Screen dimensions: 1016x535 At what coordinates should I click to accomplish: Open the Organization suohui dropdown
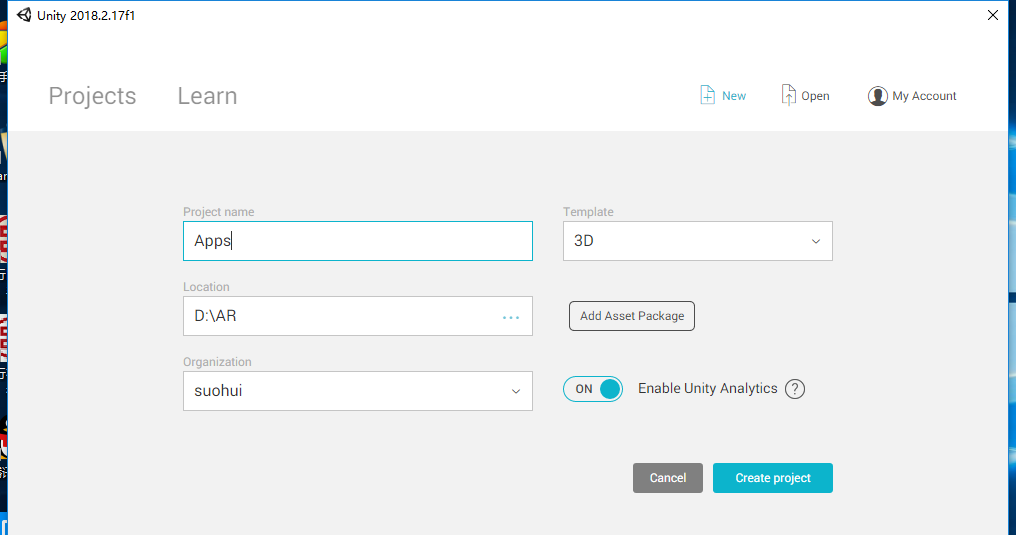[358, 391]
